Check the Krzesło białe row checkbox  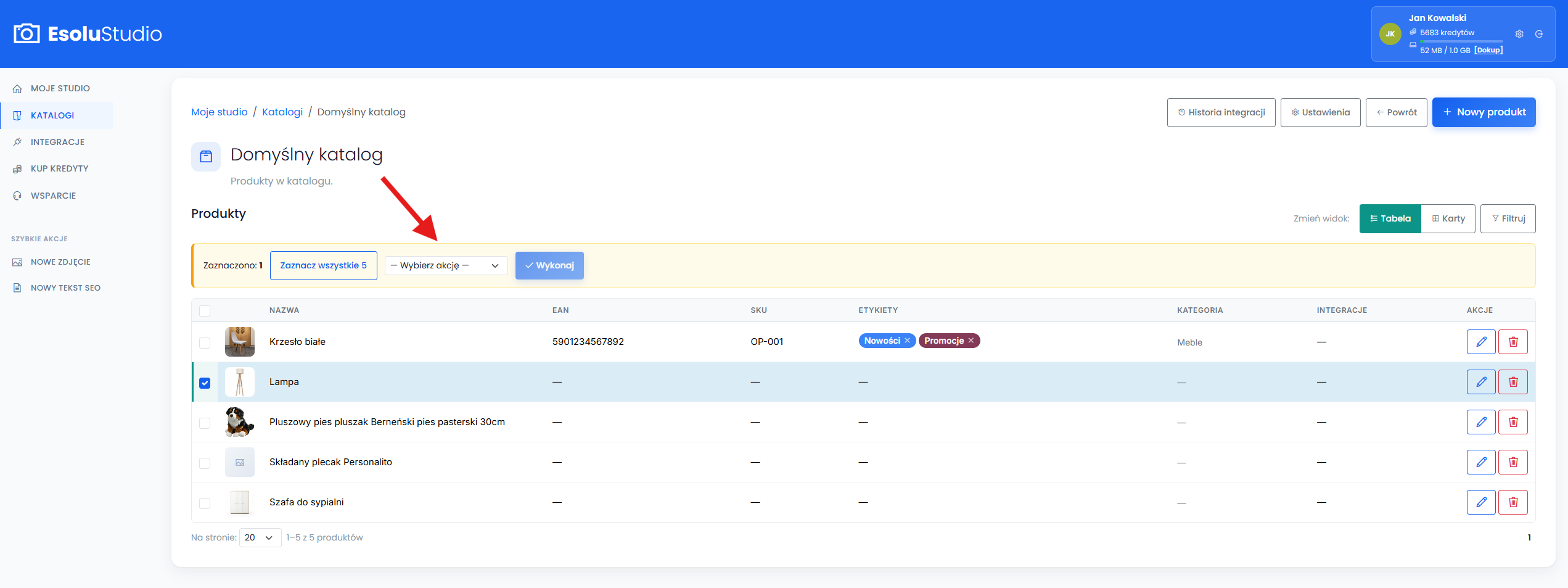pyautogui.click(x=205, y=342)
